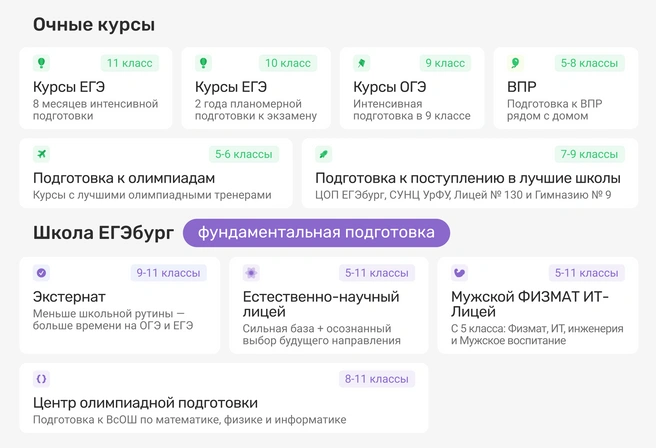656x448 pixels.
Task: Click the 7-9 классы badge
Action: (x=589, y=154)
